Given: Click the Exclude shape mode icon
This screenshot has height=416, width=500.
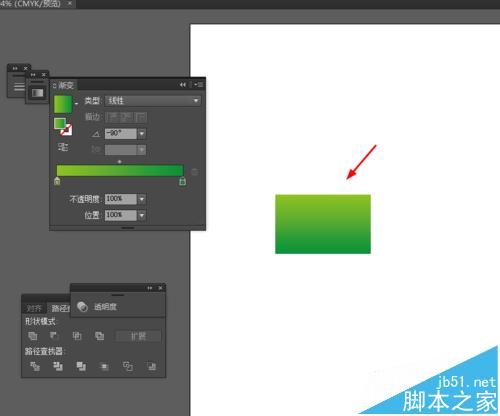Looking at the screenshot, I should click(x=99, y=336).
